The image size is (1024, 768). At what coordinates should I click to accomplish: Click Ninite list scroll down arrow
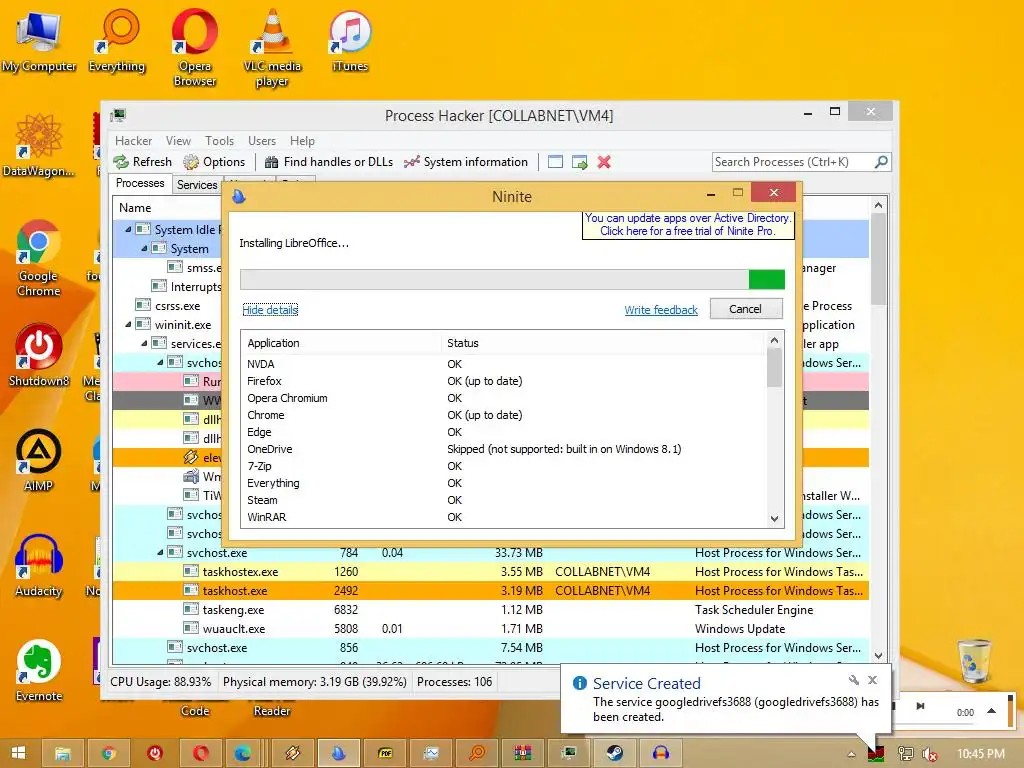click(x=775, y=519)
